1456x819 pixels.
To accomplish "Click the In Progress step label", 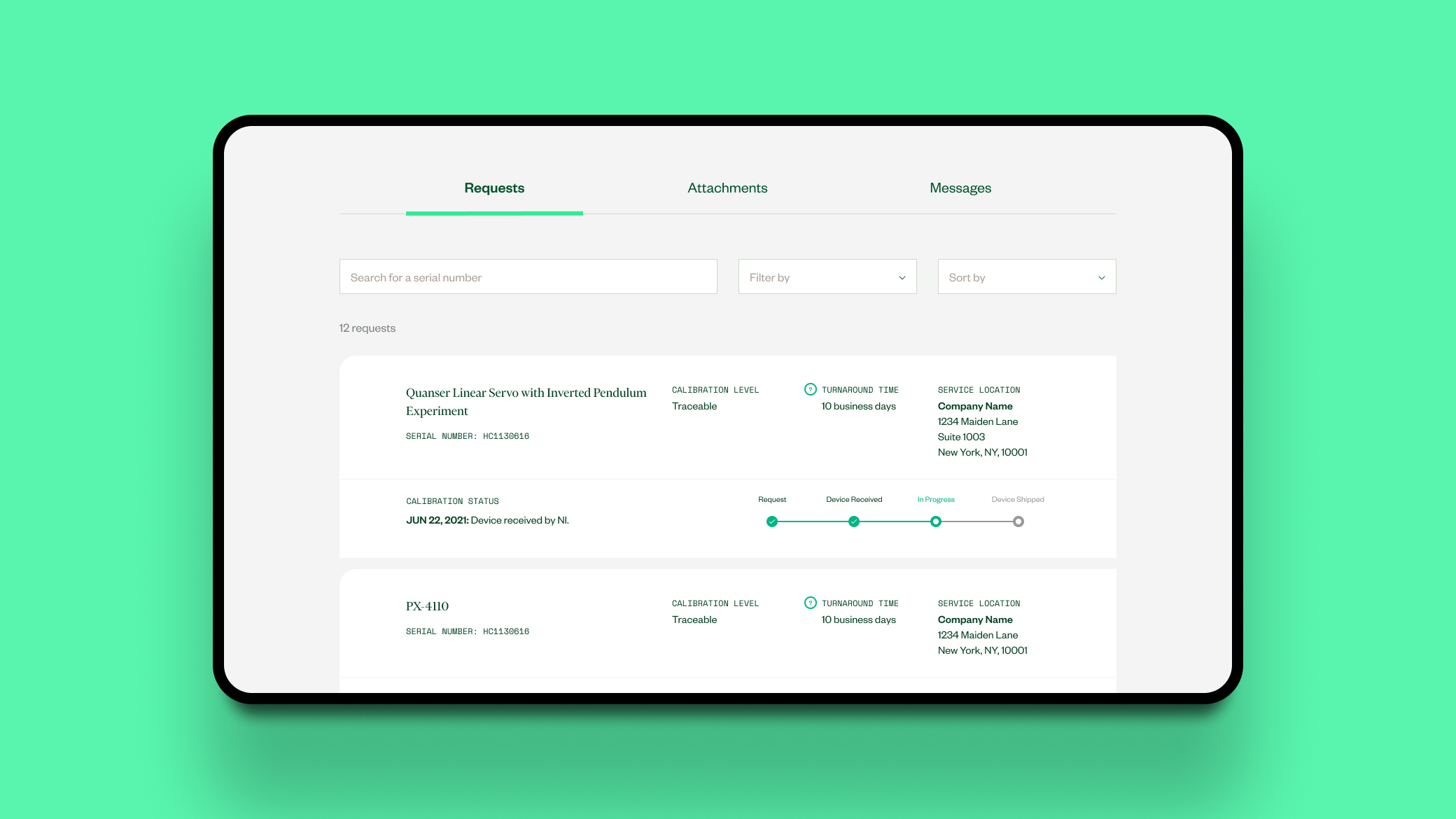I will click(936, 500).
